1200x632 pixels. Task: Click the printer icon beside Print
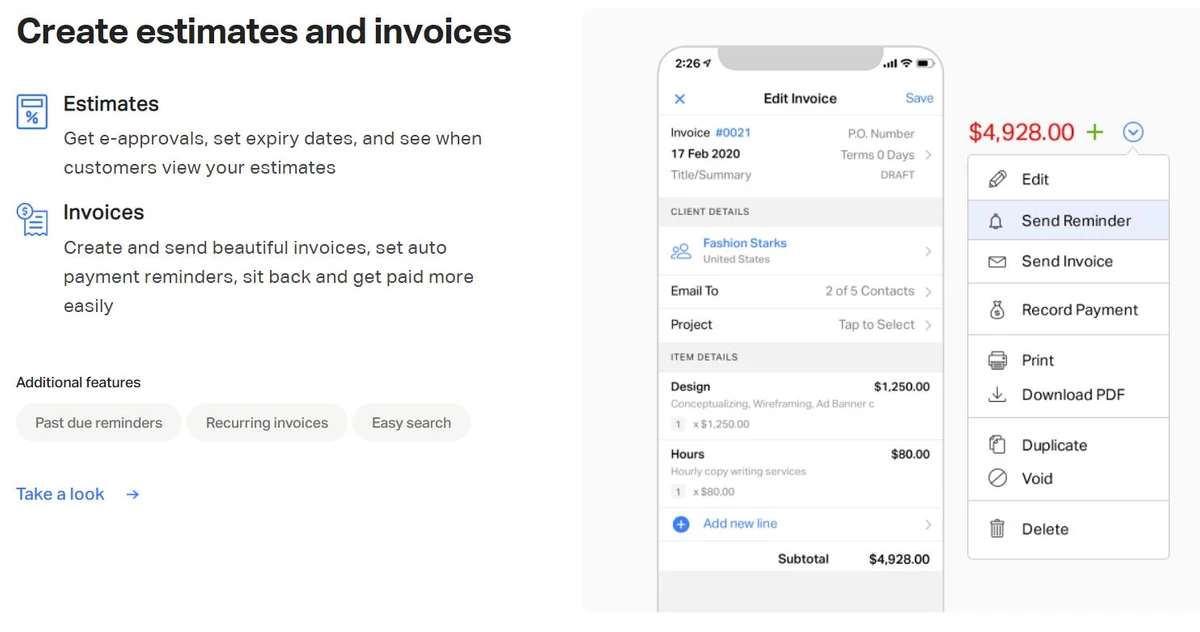click(x=997, y=360)
